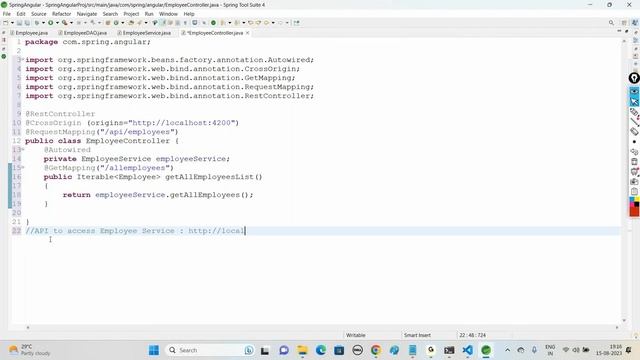Click the trash bin annotation icon

634,162
